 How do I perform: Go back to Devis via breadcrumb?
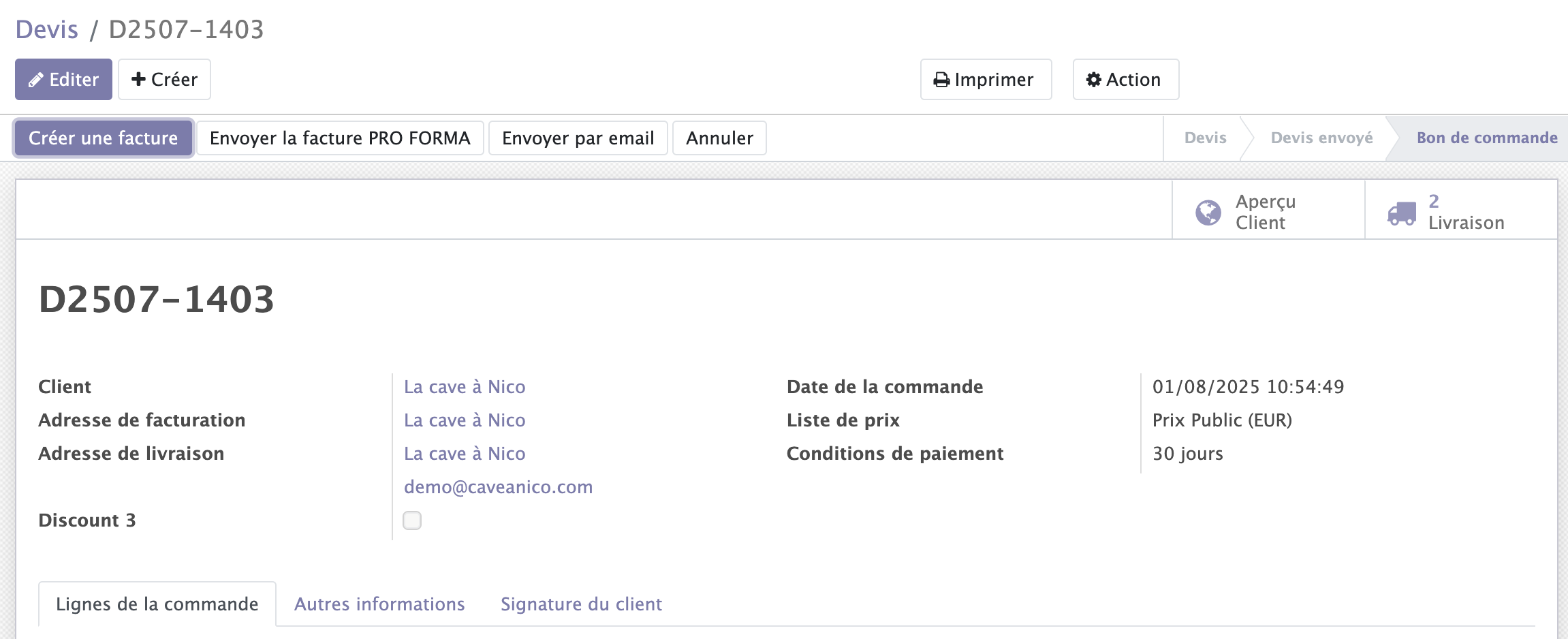click(x=47, y=29)
